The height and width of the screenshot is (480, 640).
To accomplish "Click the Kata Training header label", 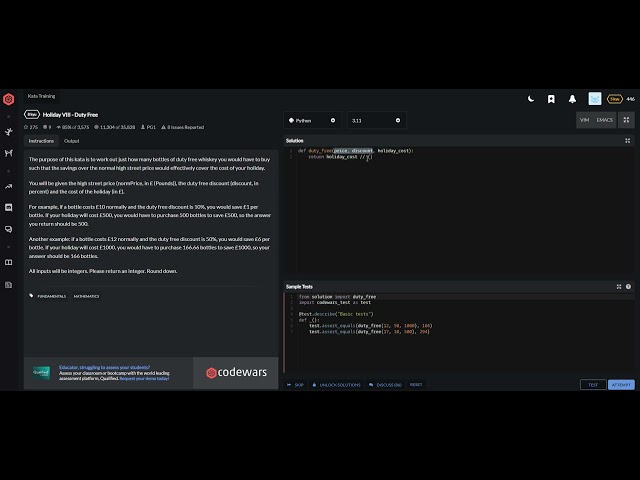I will [x=41, y=96].
